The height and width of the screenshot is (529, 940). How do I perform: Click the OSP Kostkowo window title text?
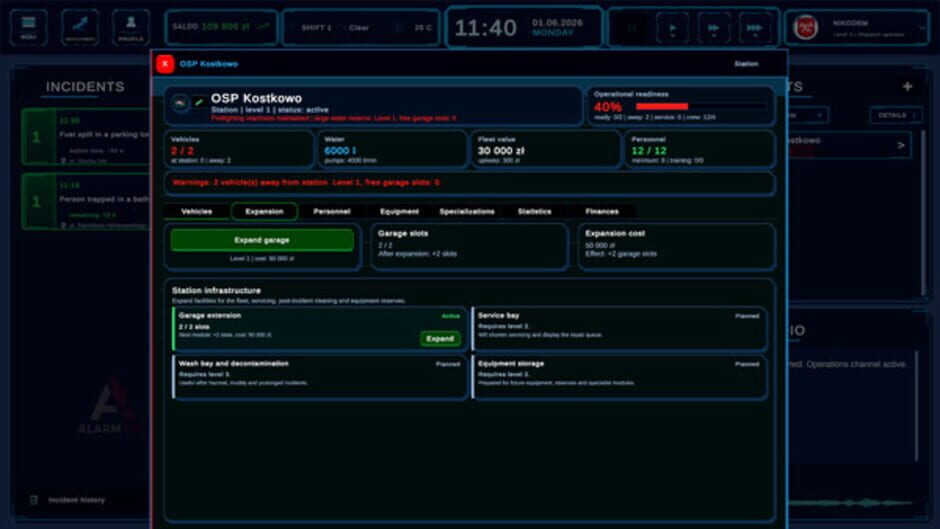click(x=209, y=64)
